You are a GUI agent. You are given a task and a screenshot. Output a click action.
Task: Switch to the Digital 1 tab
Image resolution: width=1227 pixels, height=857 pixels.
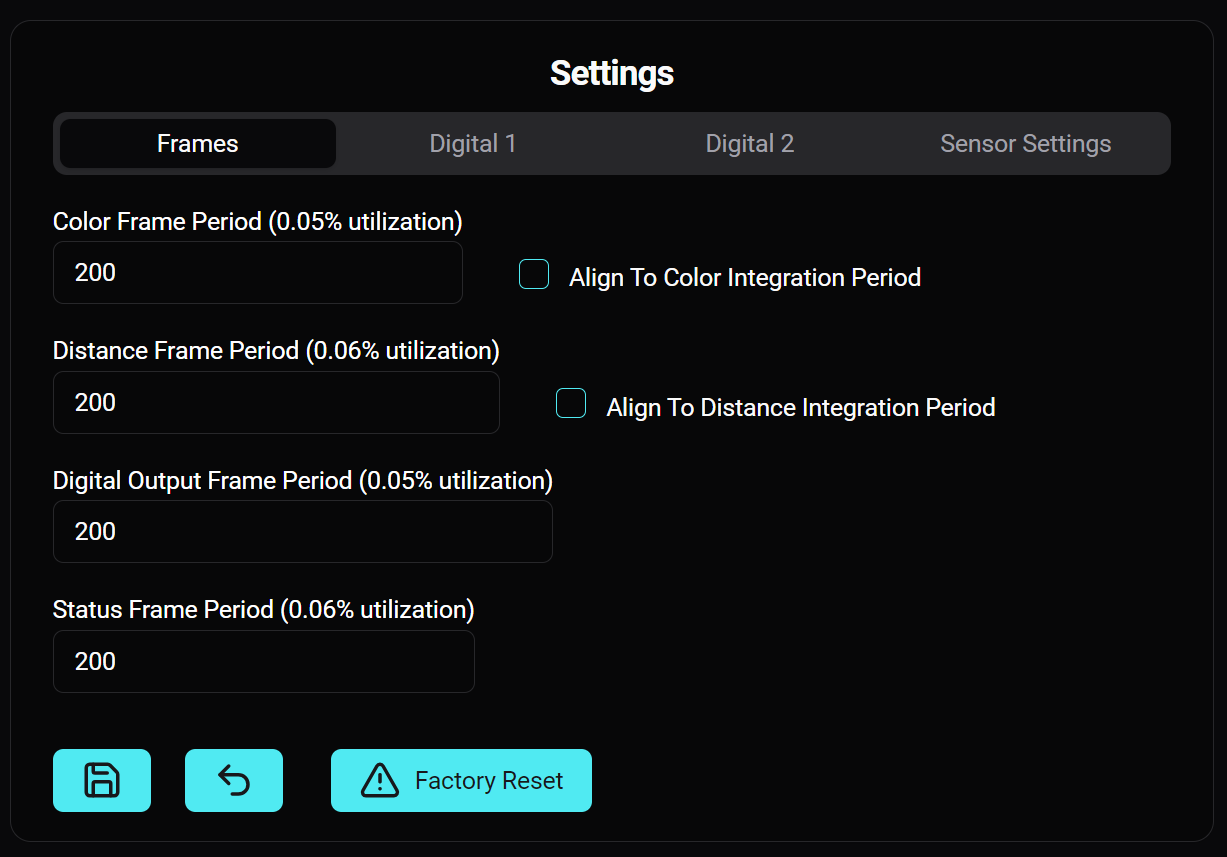473,143
